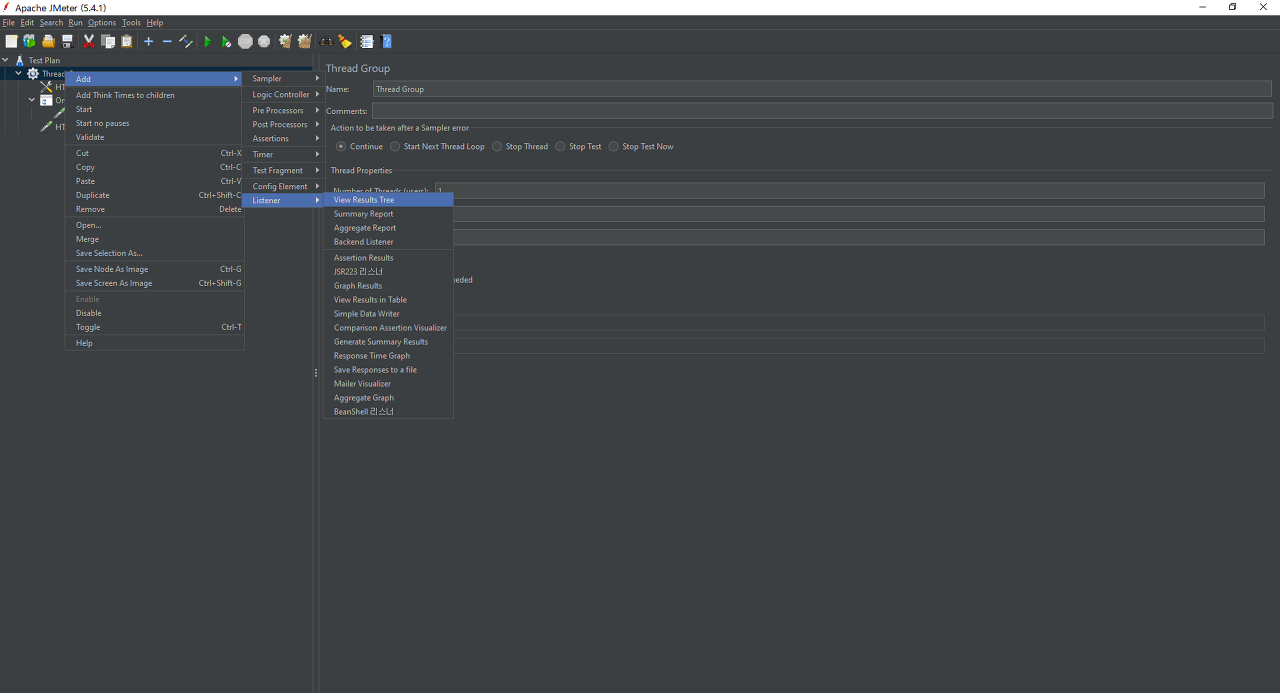Choose View Results in Table listener
The height and width of the screenshot is (693, 1280).
(x=388, y=300)
